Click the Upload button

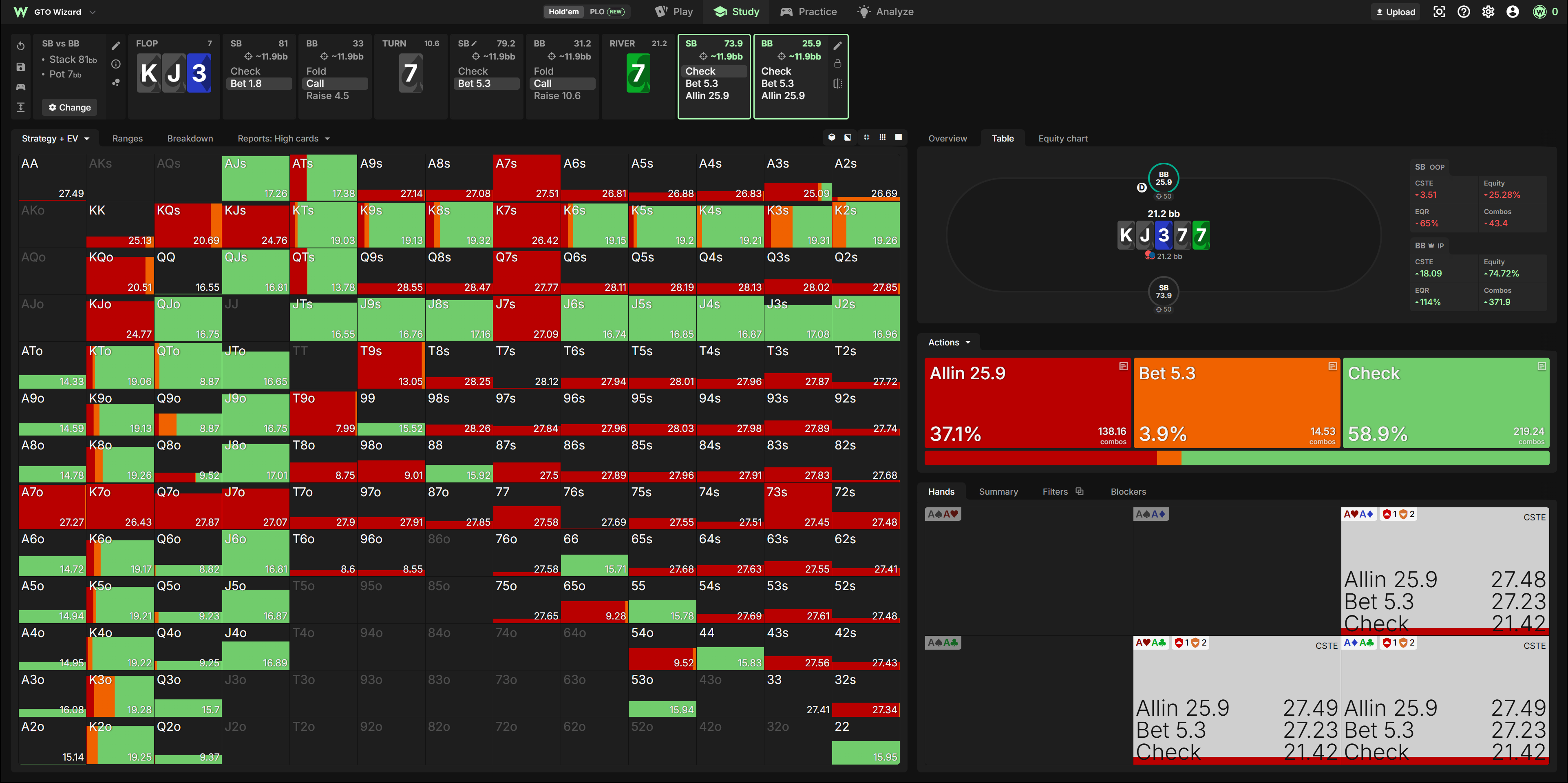(1395, 11)
